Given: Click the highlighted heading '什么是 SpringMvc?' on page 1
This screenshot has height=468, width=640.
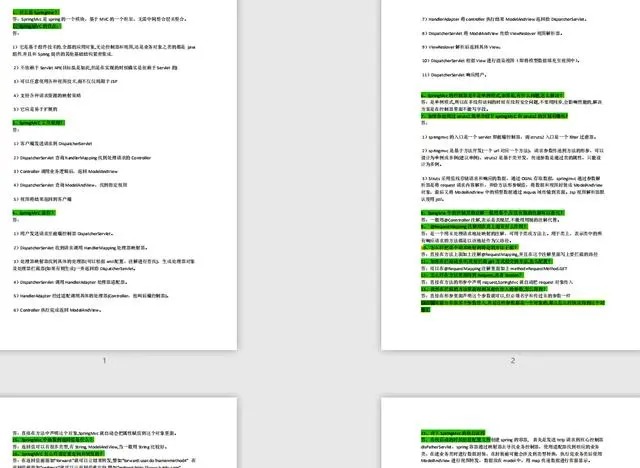Looking at the screenshot, I should point(36,12).
